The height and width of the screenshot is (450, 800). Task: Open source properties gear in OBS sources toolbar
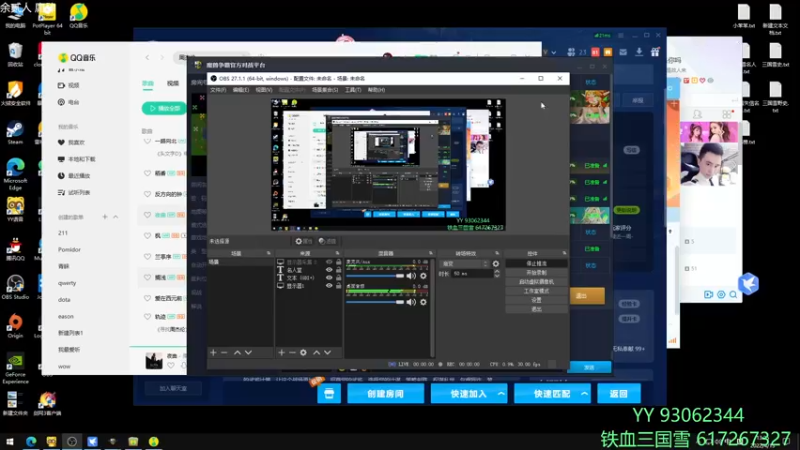[303, 353]
